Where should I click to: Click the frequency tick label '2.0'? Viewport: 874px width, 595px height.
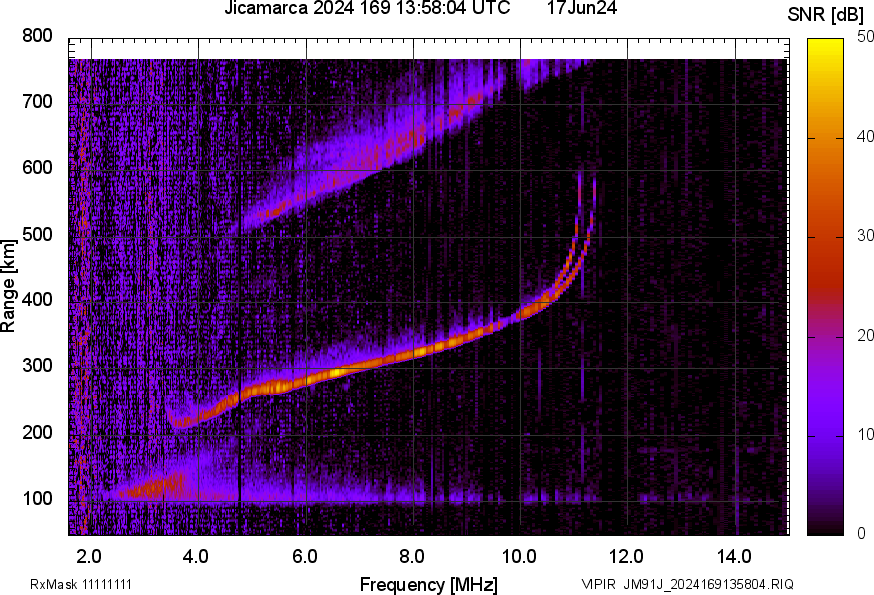[89, 557]
